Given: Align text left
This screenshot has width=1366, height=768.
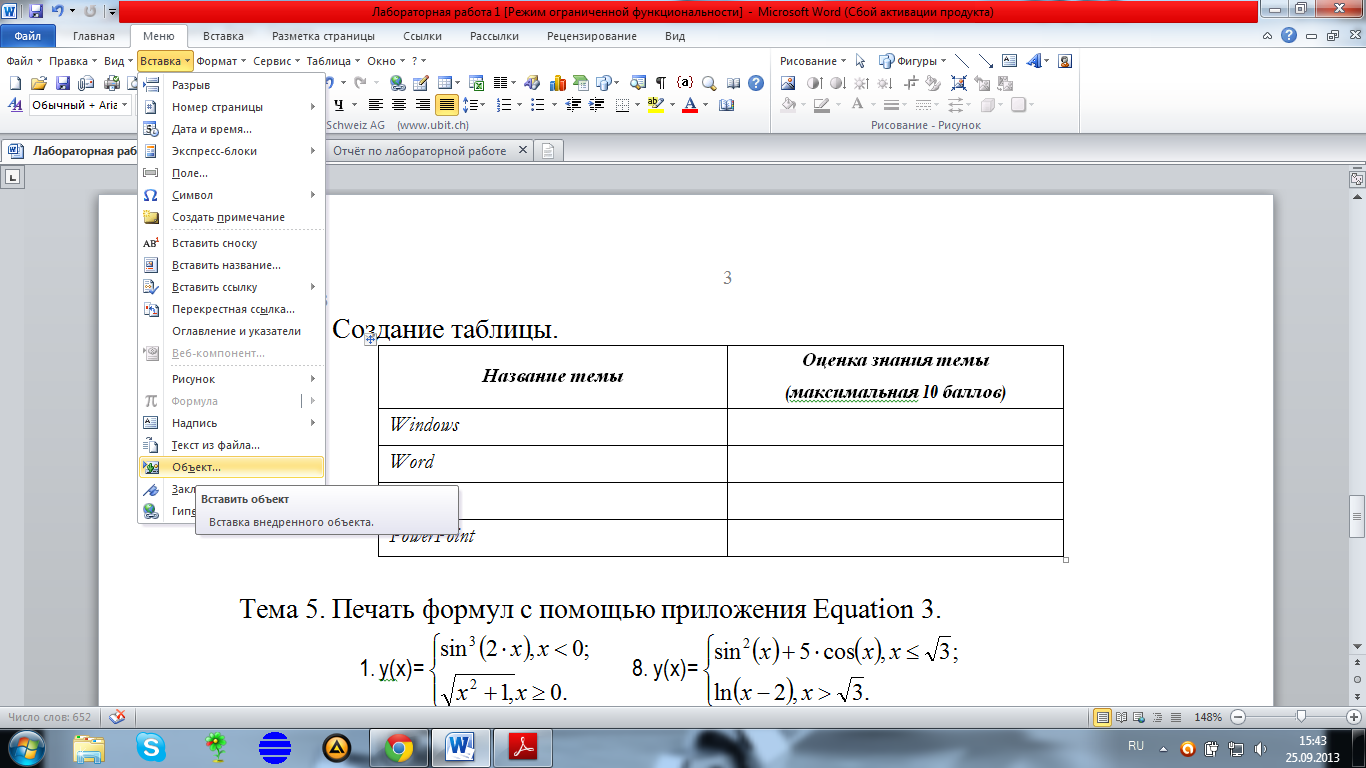Looking at the screenshot, I should 375,104.
